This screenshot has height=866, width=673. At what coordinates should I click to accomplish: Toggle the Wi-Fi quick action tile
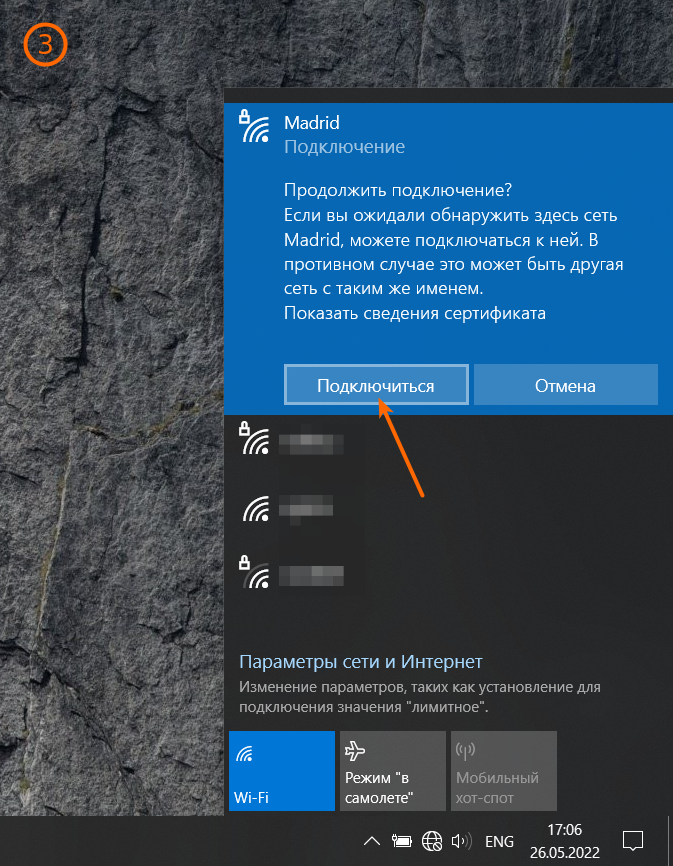pyautogui.click(x=281, y=770)
